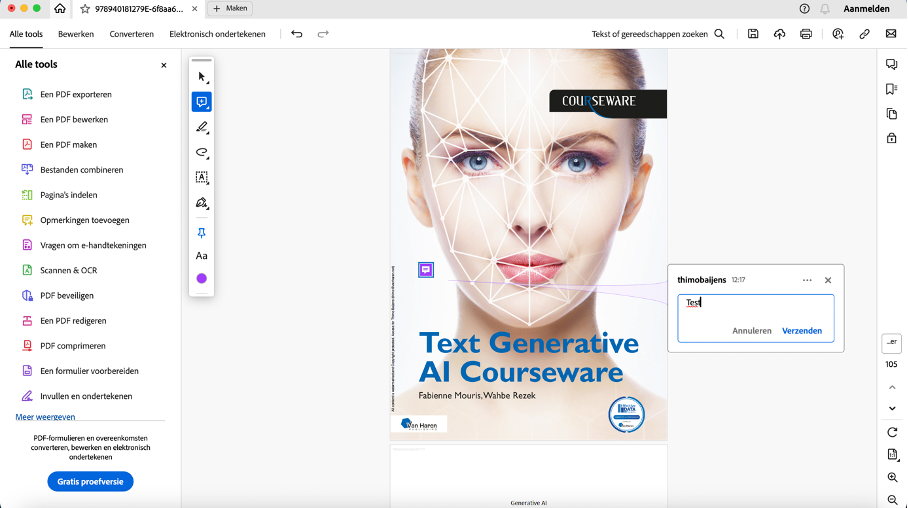
Task: Open the signature fountain pen tool
Action: pyautogui.click(x=202, y=203)
